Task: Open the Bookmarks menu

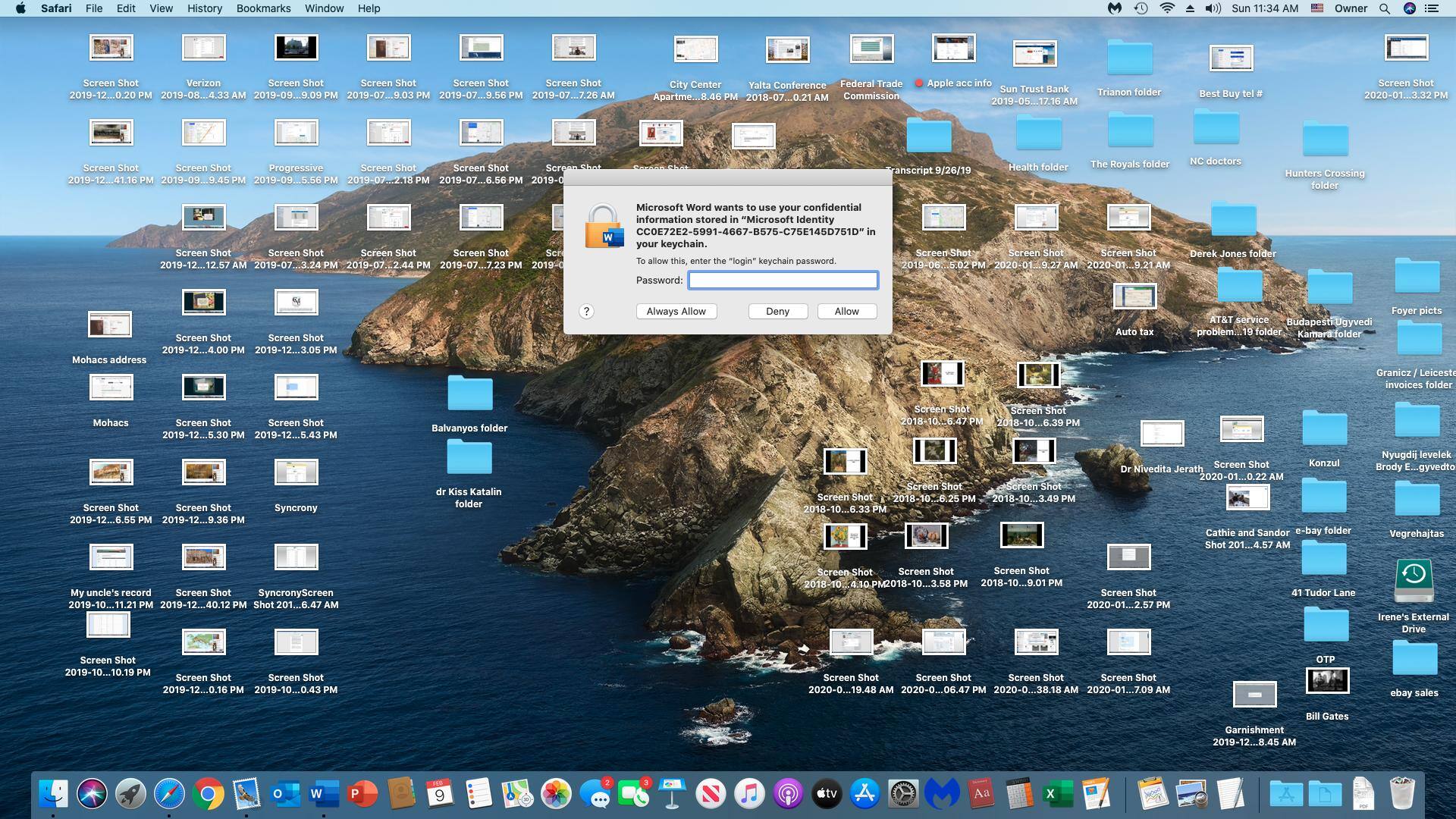Action: 263,8
